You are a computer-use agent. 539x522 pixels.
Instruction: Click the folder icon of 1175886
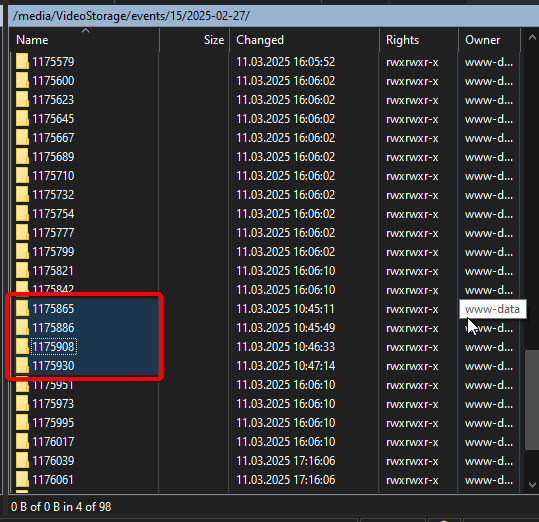click(x=22, y=328)
